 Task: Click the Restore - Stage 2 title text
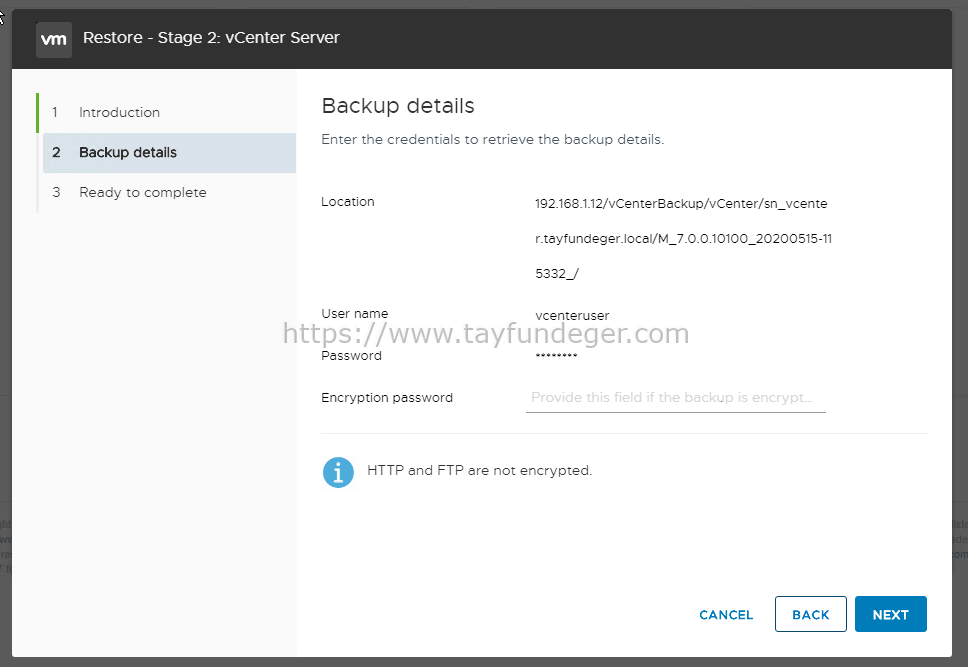[x=211, y=38]
